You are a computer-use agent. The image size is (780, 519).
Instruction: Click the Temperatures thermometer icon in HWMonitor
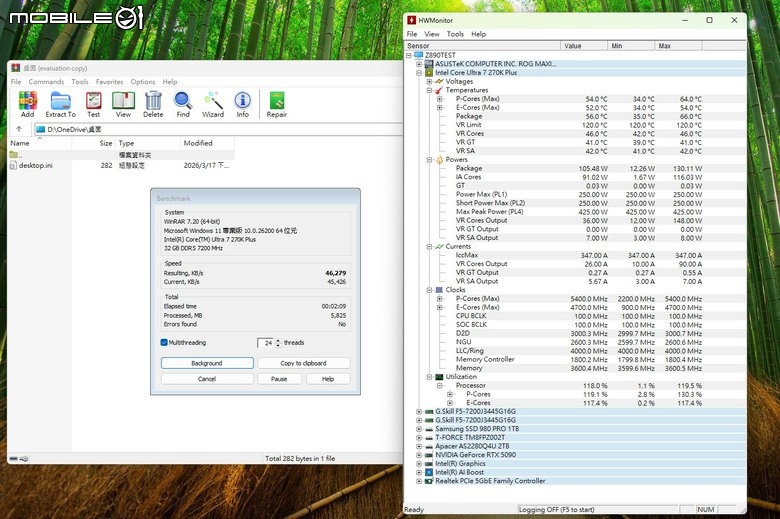(x=439, y=90)
